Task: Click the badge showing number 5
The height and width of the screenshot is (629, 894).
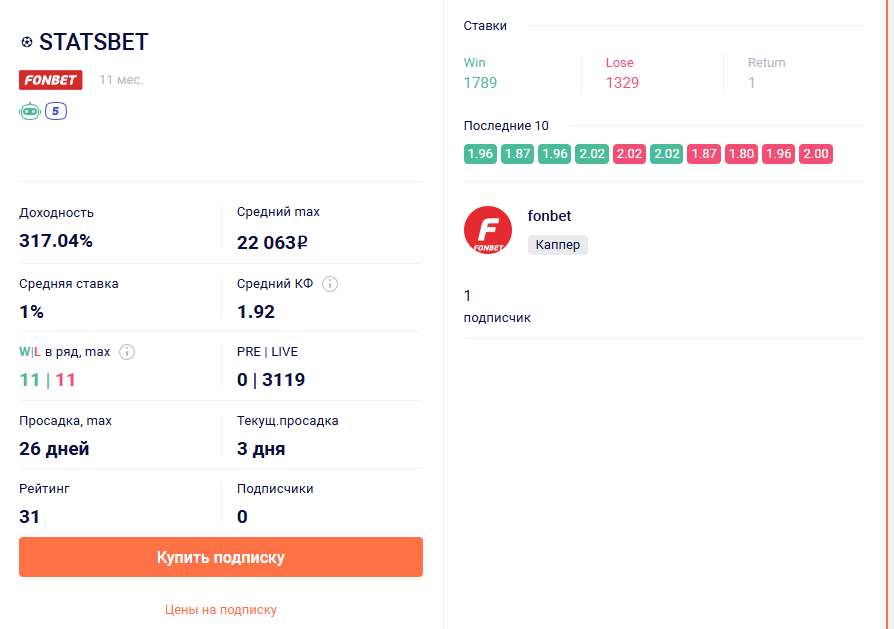Action: (x=56, y=111)
